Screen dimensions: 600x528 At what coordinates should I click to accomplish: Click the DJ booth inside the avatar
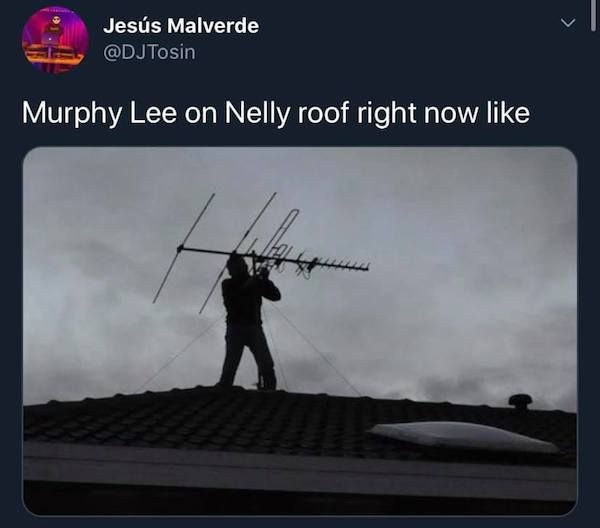pos(54,55)
